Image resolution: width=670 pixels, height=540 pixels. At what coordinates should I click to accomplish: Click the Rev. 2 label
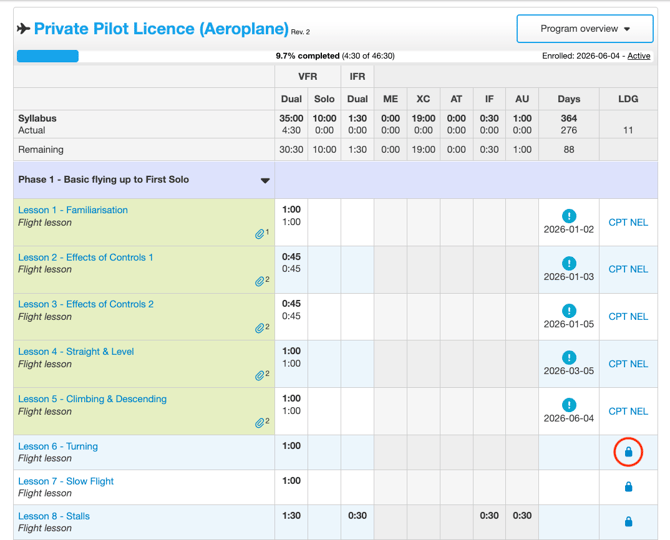pyautogui.click(x=300, y=32)
